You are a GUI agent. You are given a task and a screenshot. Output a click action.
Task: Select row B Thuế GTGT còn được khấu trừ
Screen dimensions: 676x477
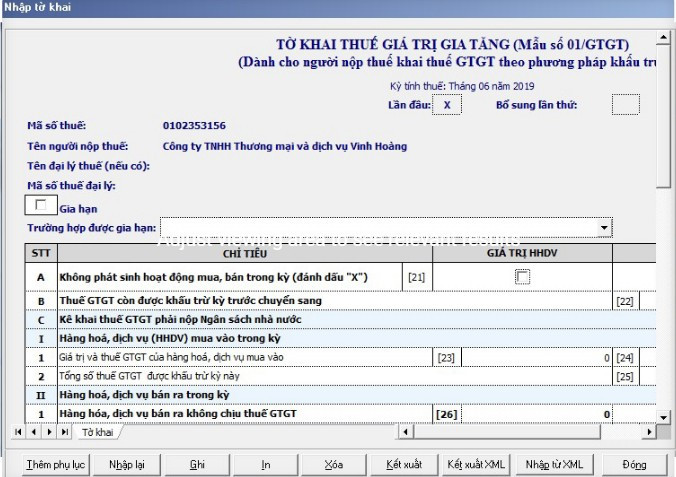tap(341, 301)
